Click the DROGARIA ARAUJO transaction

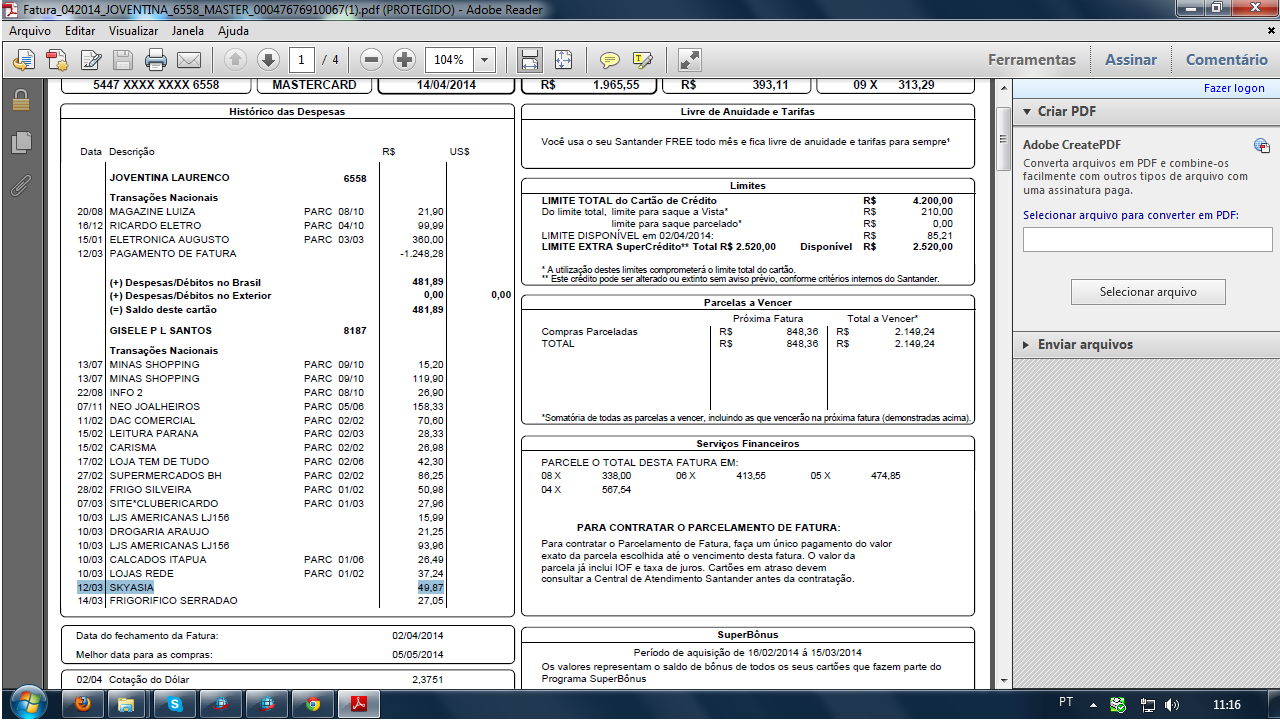pyautogui.click(x=159, y=531)
